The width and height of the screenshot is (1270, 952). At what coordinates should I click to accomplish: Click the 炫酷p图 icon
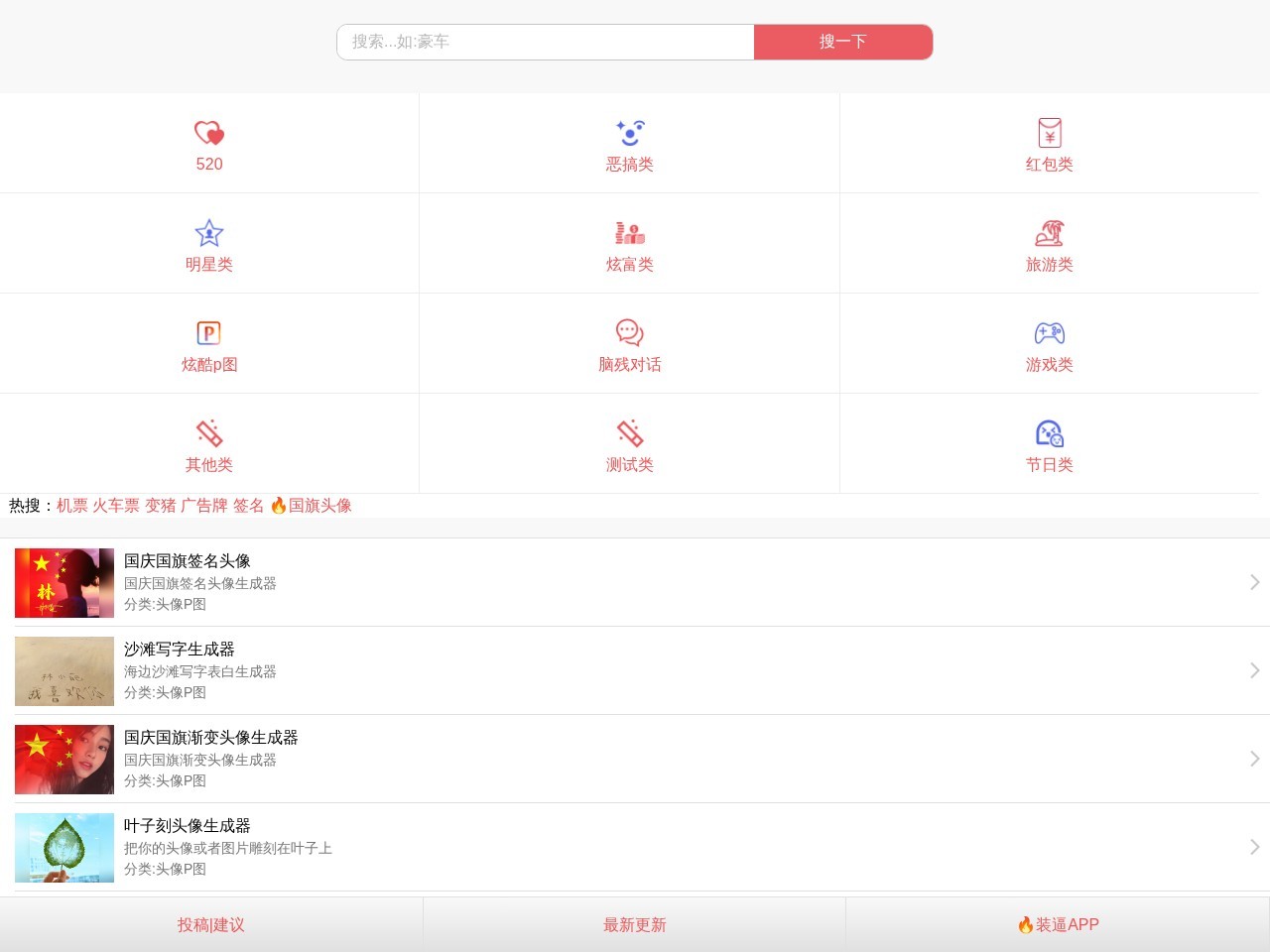pyautogui.click(x=209, y=333)
